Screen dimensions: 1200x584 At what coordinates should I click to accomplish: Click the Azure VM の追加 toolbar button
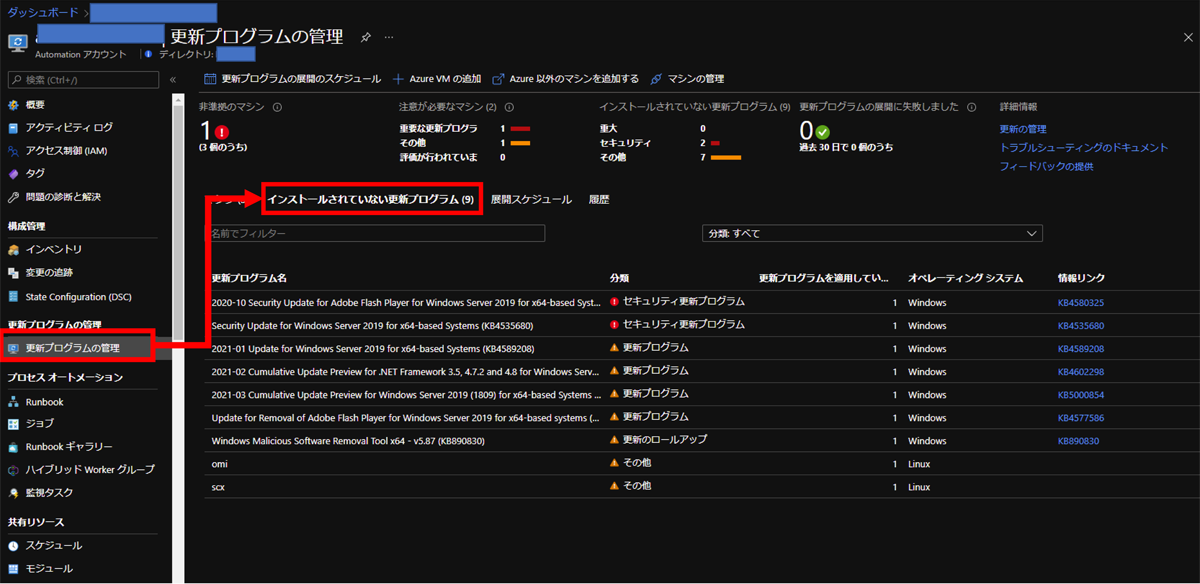437,79
